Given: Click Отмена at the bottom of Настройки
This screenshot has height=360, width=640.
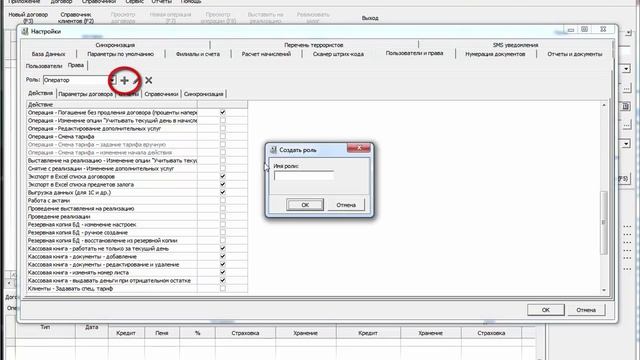Looking at the screenshot, I should 586,310.
